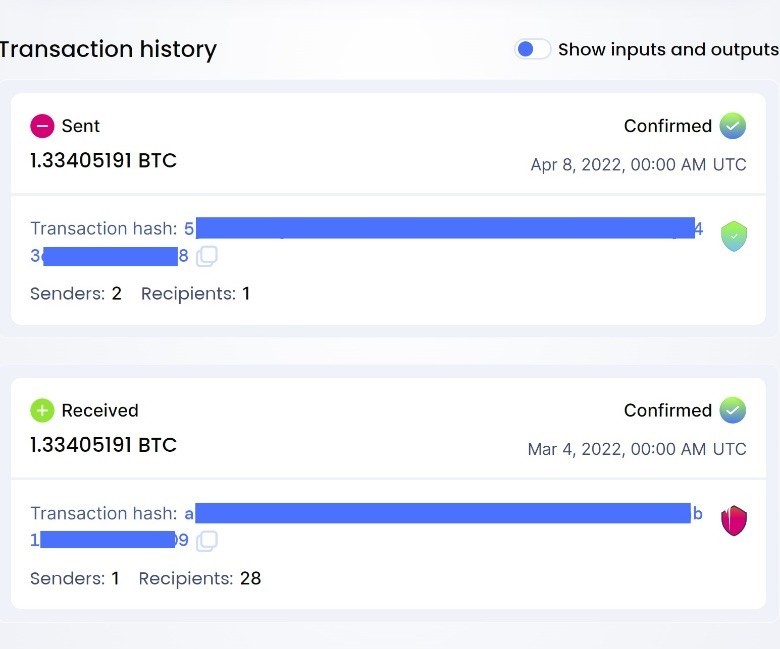Viewport: 780px width, 649px height.
Task: Click the Transaction history heading
Action: (108, 49)
